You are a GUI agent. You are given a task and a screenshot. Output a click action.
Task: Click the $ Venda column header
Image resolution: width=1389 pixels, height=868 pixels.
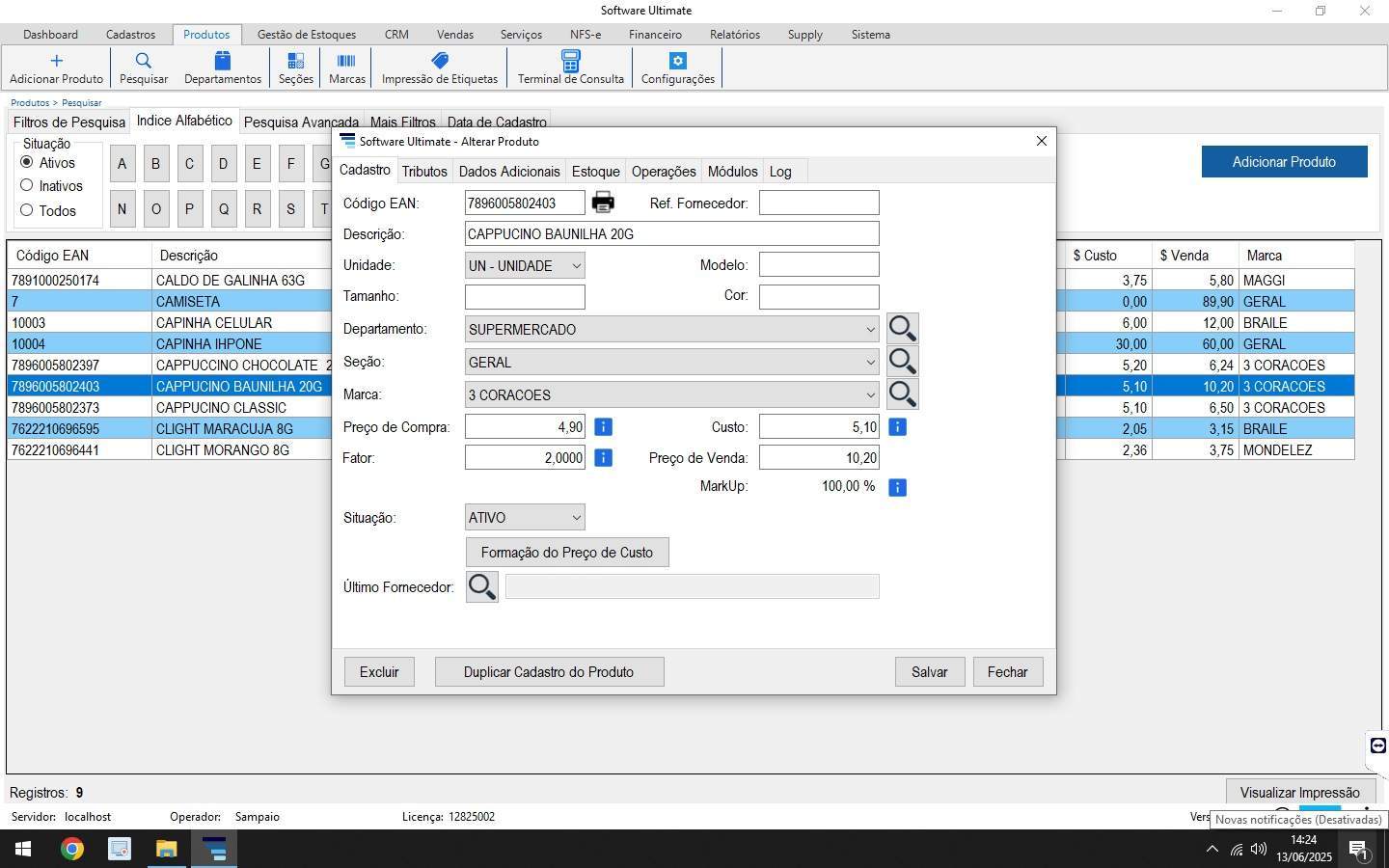click(1194, 256)
